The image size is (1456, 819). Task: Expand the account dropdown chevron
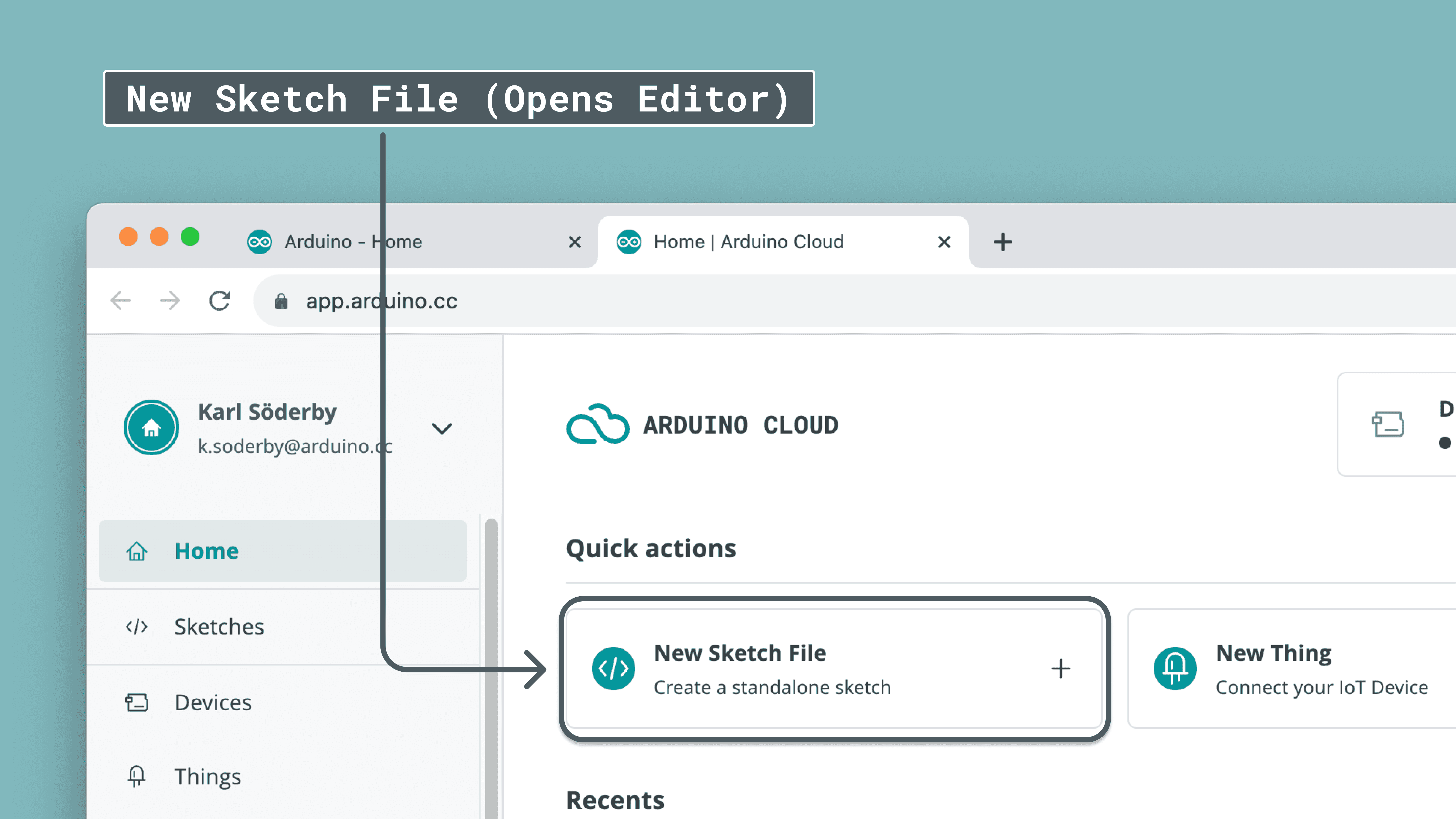pos(441,428)
